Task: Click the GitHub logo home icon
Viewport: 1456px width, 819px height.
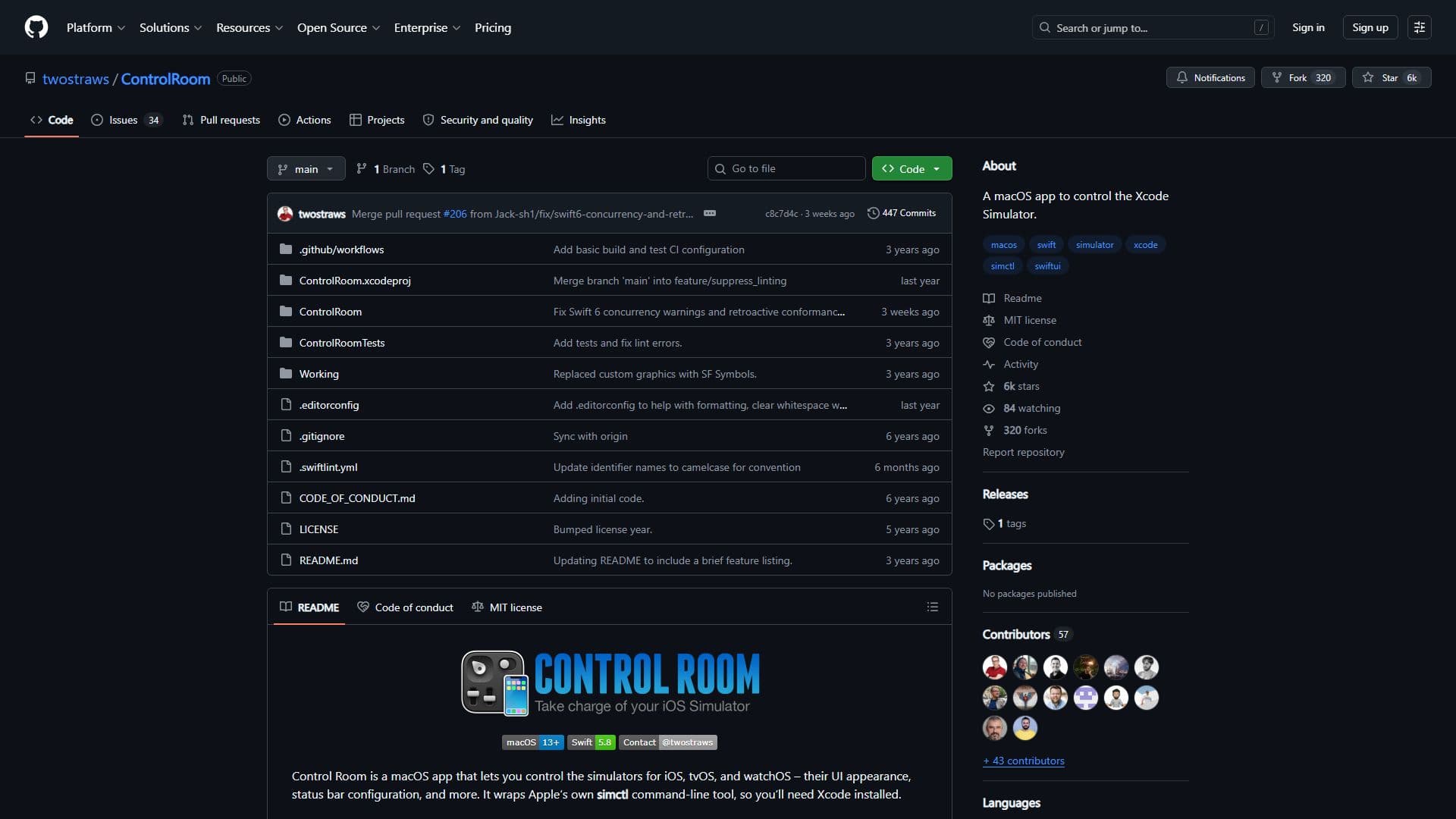Action: (x=36, y=27)
